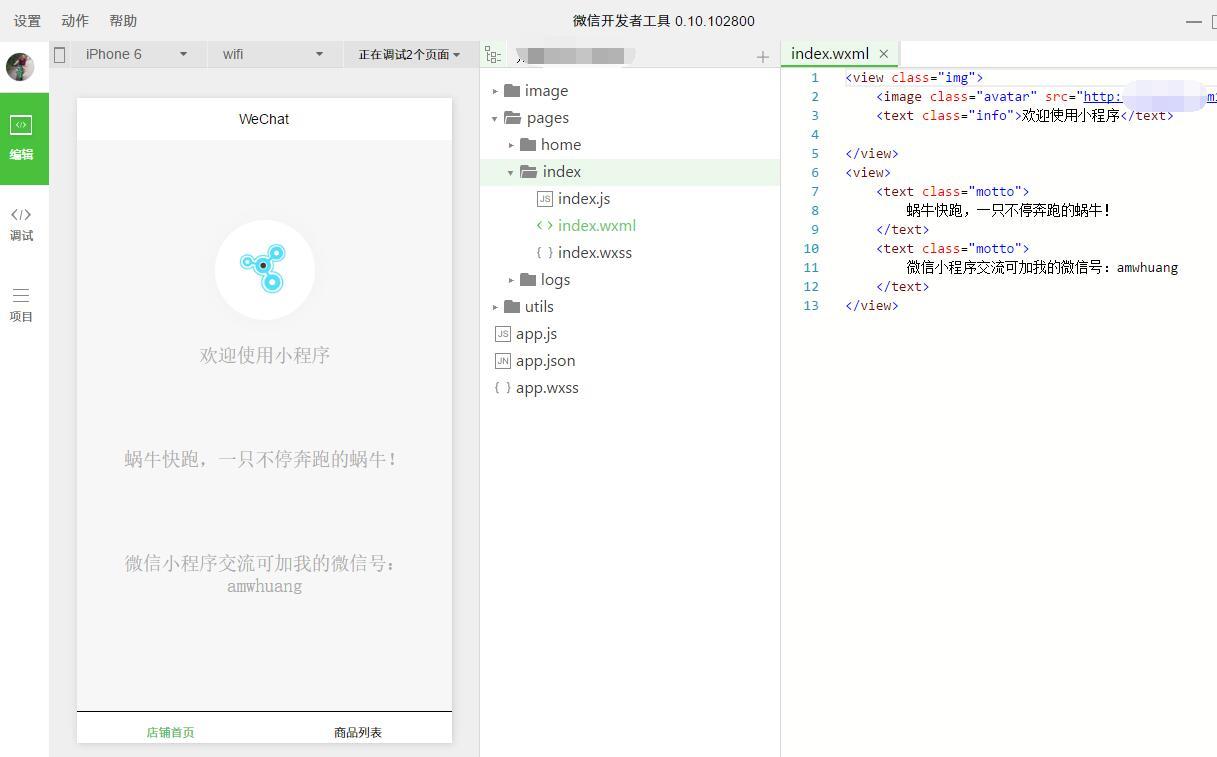1217x757 pixels.
Task: Close the index.wxml editor tab
Action: click(x=883, y=54)
